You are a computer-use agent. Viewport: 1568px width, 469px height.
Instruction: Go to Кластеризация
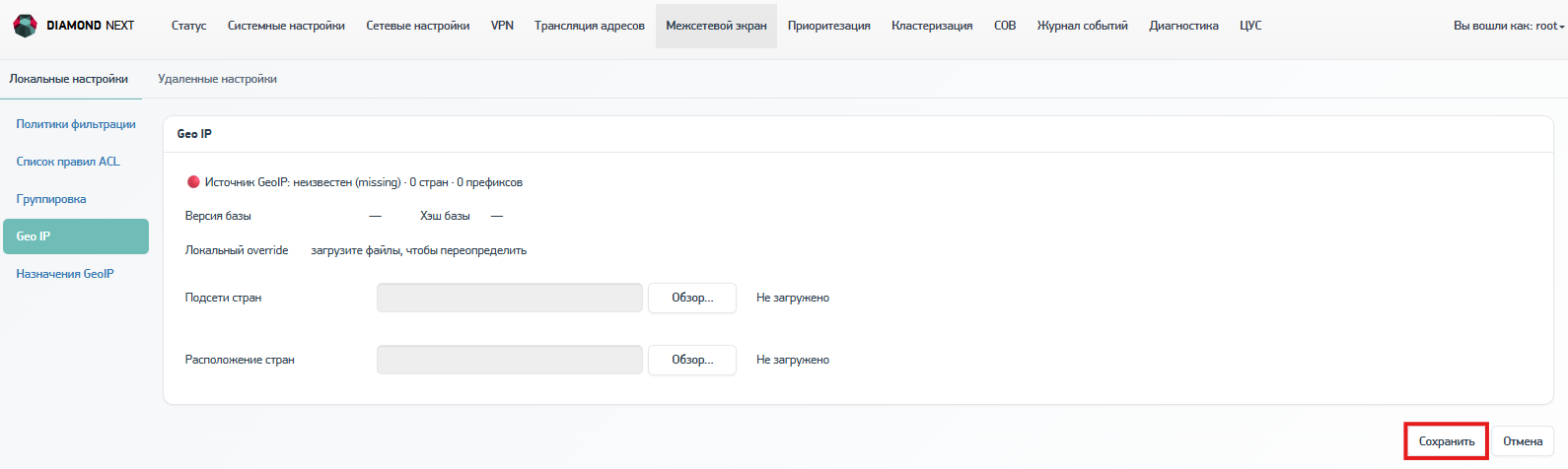pos(932,26)
